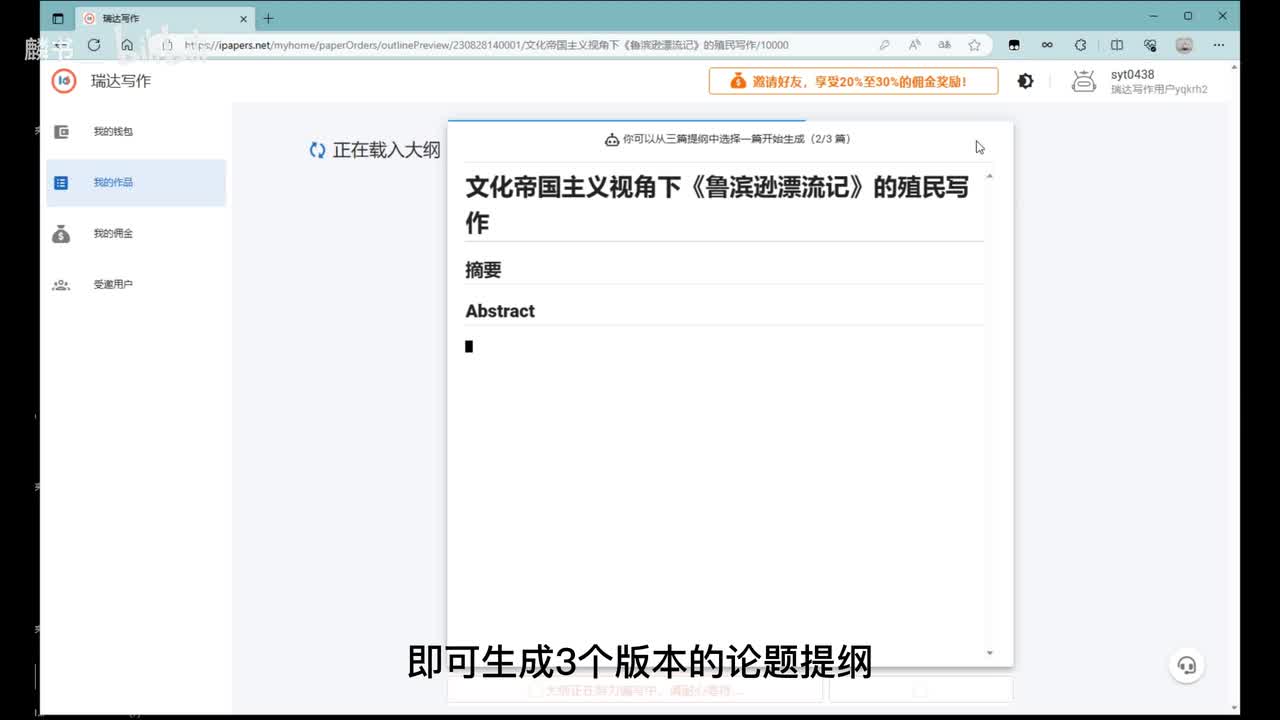Open customer support headset chat button
Image resolution: width=1280 pixels, height=720 pixels.
(1186, 665)
